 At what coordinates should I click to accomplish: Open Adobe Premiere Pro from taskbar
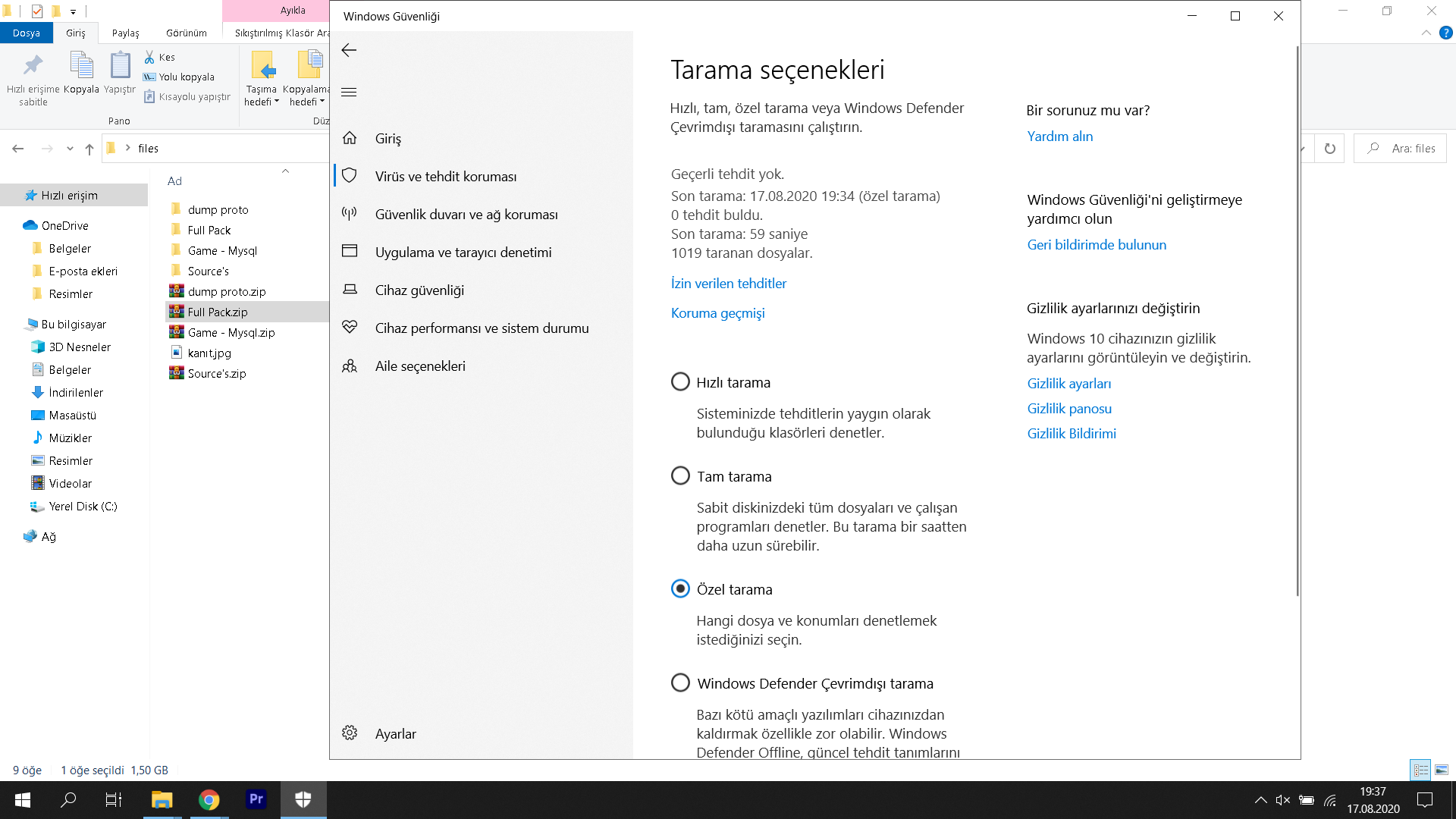tap(256, 800)
